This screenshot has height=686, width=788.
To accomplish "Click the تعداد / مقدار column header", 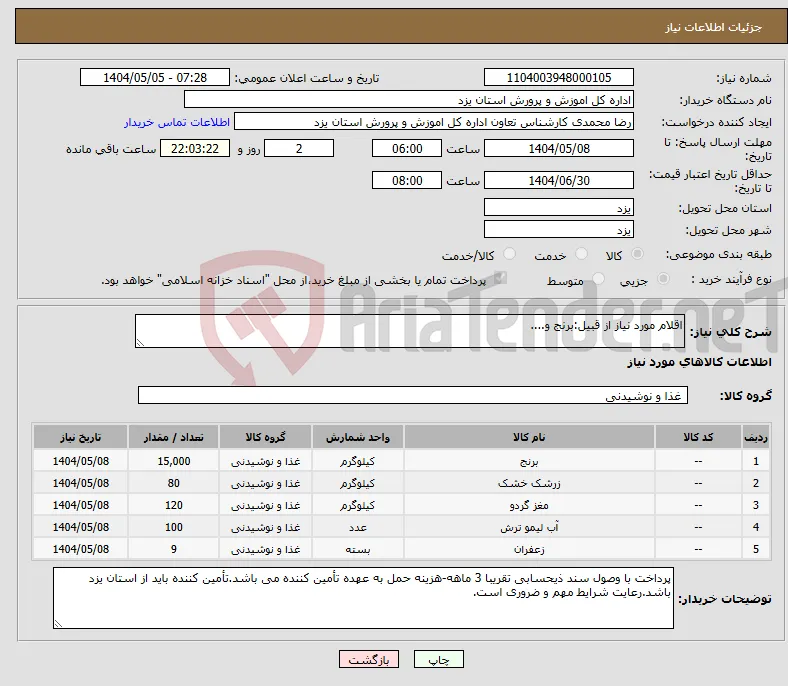I will [173, 437].
